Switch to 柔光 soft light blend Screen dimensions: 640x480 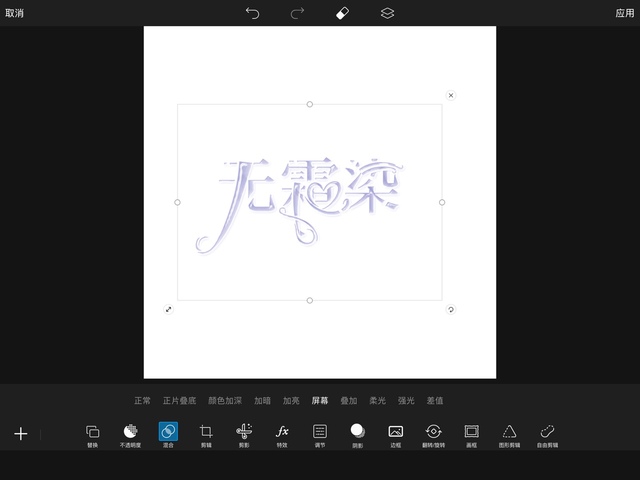(x=377, y=401)
